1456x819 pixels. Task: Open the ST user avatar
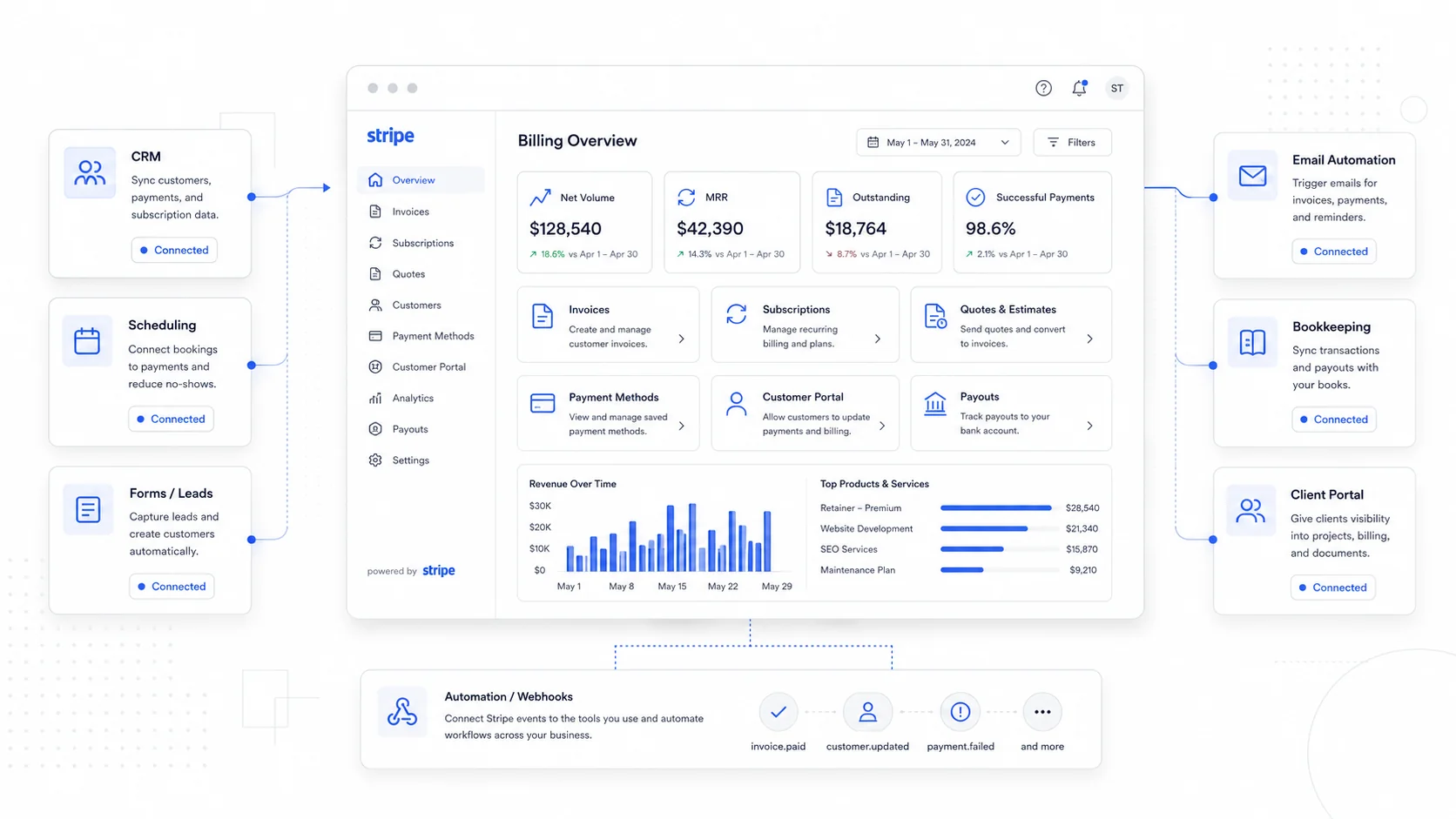1116,88
